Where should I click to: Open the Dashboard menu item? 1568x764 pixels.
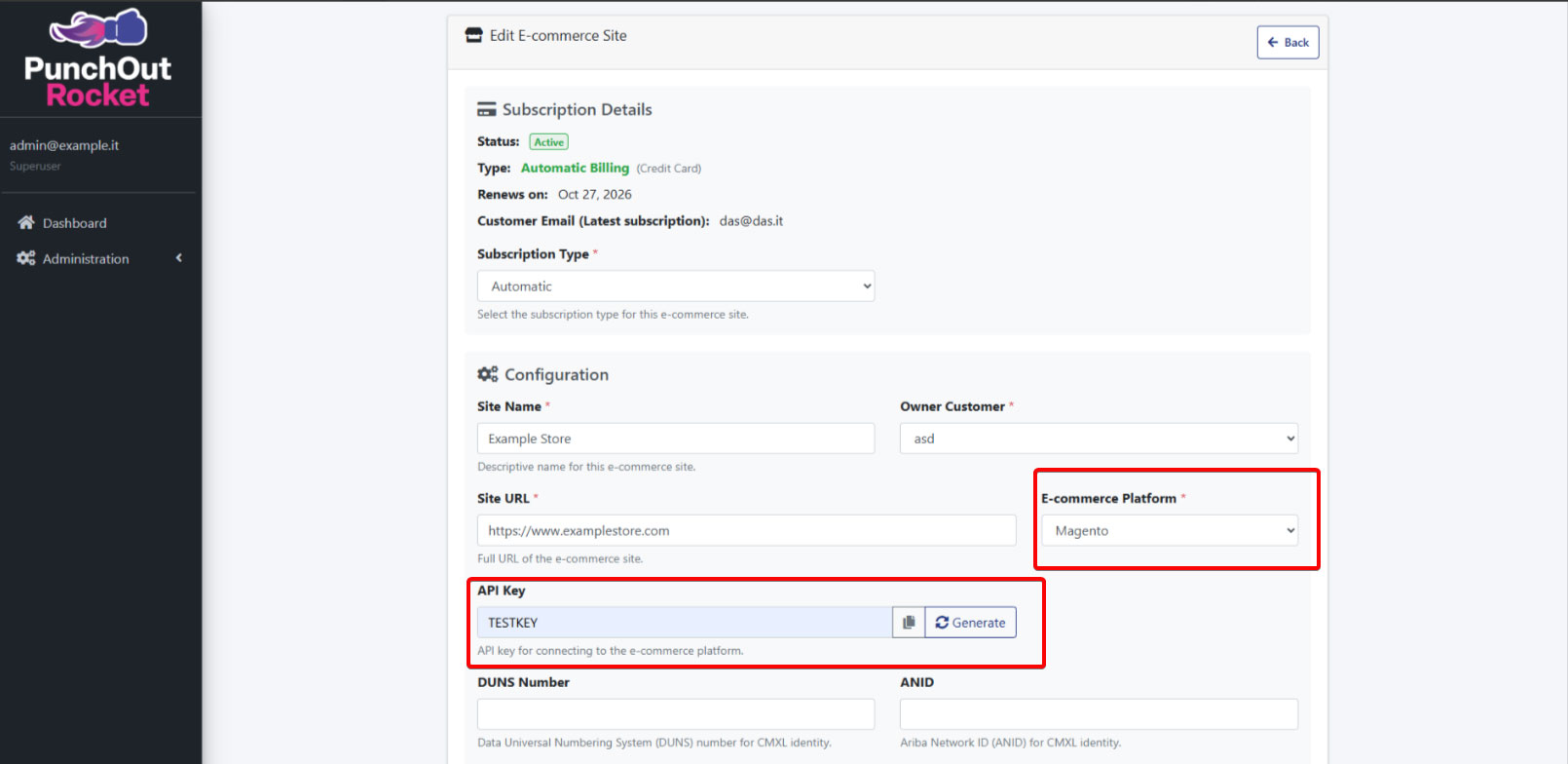74,223
